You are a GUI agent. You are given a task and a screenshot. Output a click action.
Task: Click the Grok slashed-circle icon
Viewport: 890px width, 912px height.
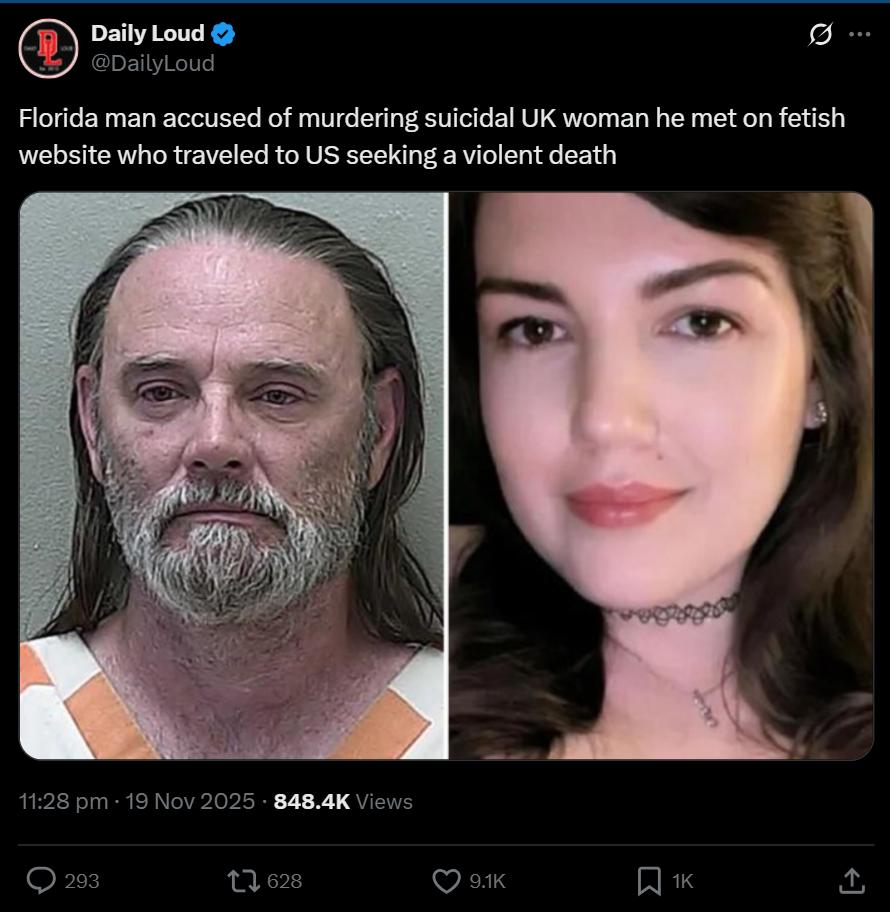pos(820,34)
